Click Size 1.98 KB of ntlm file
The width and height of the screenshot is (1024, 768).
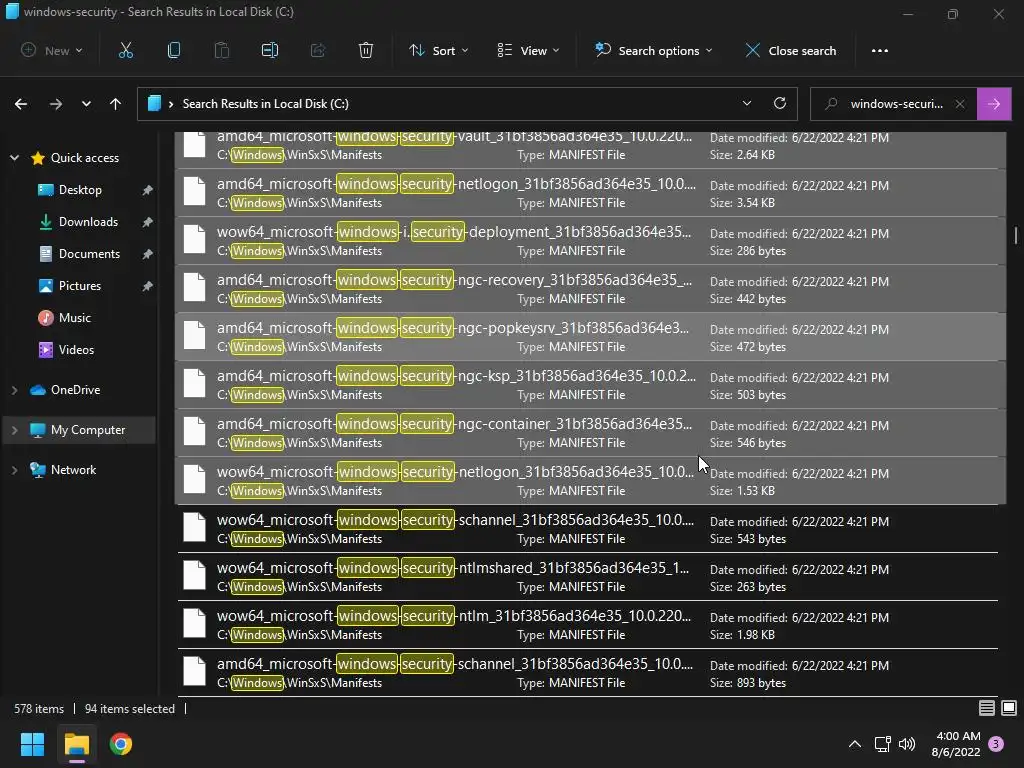[743, 634]
